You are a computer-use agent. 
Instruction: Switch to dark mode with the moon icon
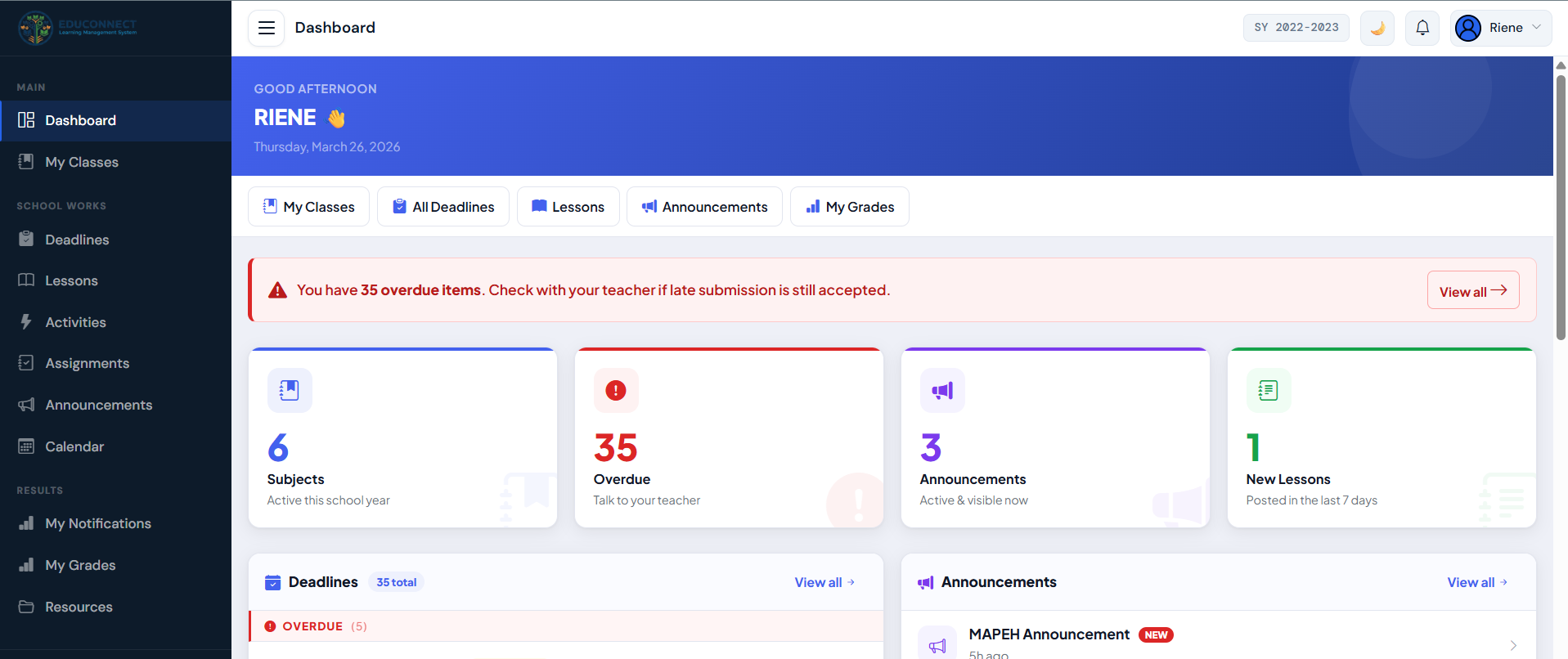coord(1377,28)
